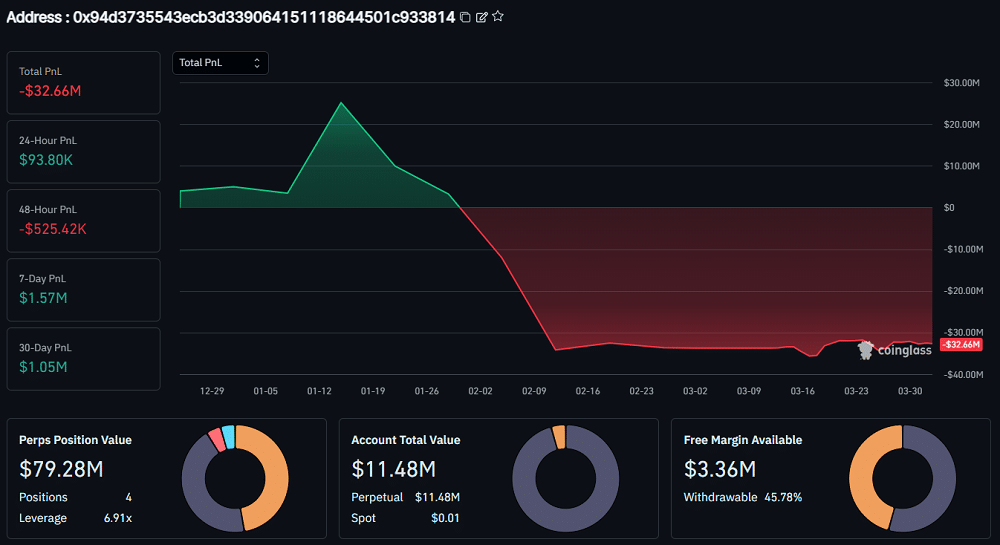1000x545 pixels.
Task: Select the 48-Hour PnL card
Action: coord(83,220)
